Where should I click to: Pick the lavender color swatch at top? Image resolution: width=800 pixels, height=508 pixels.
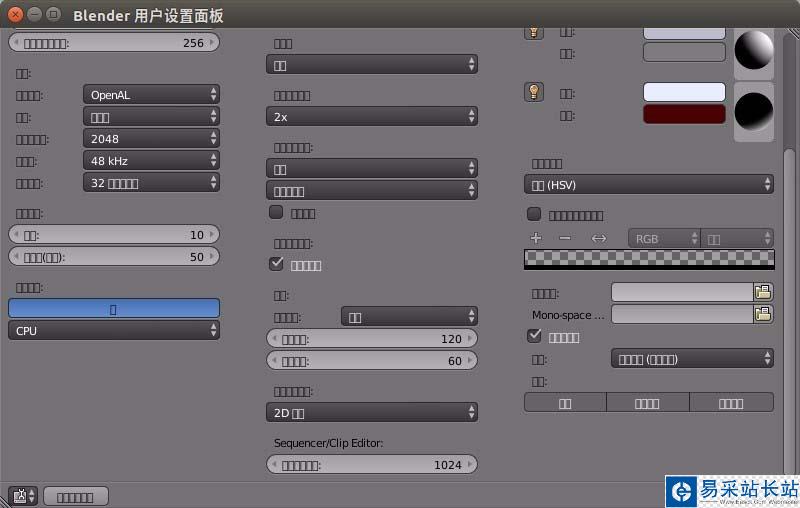(684, 34)
